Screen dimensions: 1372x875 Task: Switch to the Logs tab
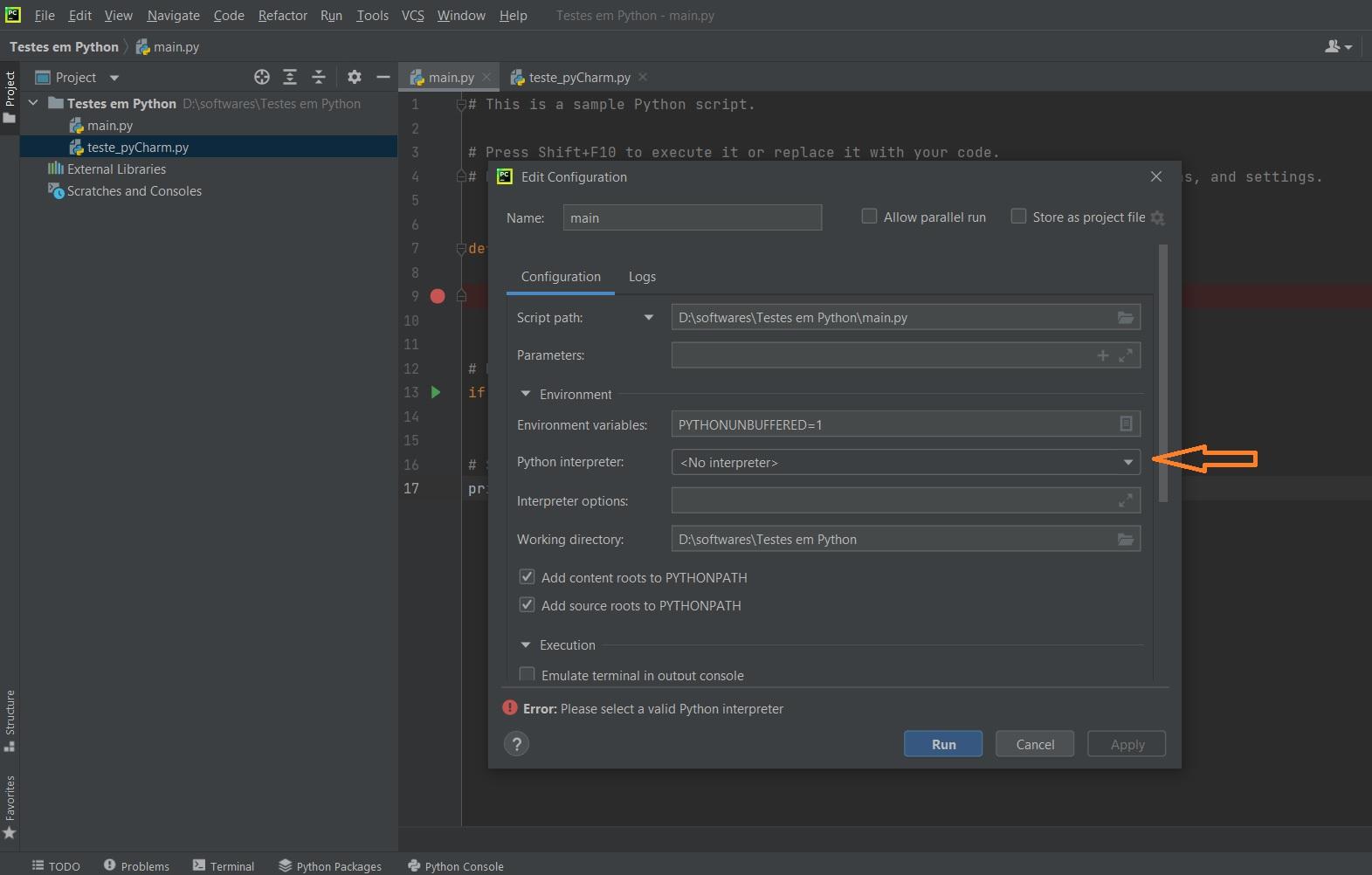point(642,277)
